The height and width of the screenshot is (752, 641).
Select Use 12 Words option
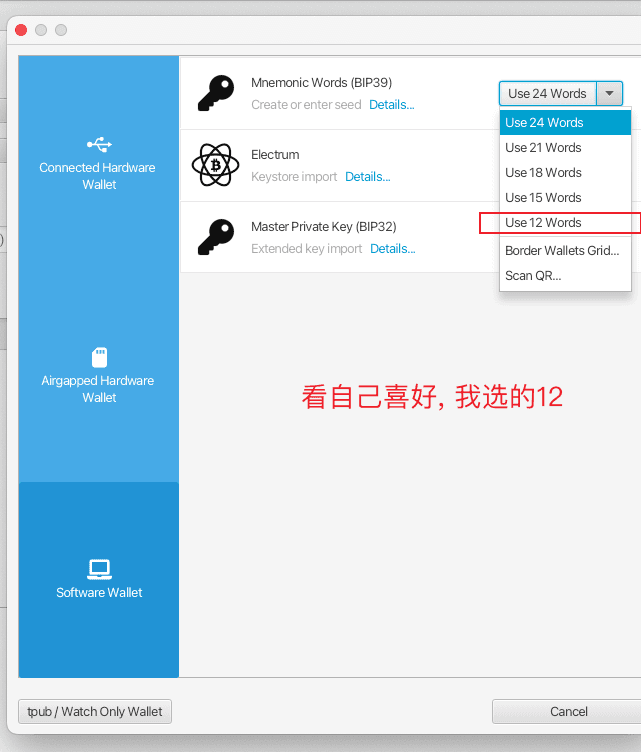point(565,223)
